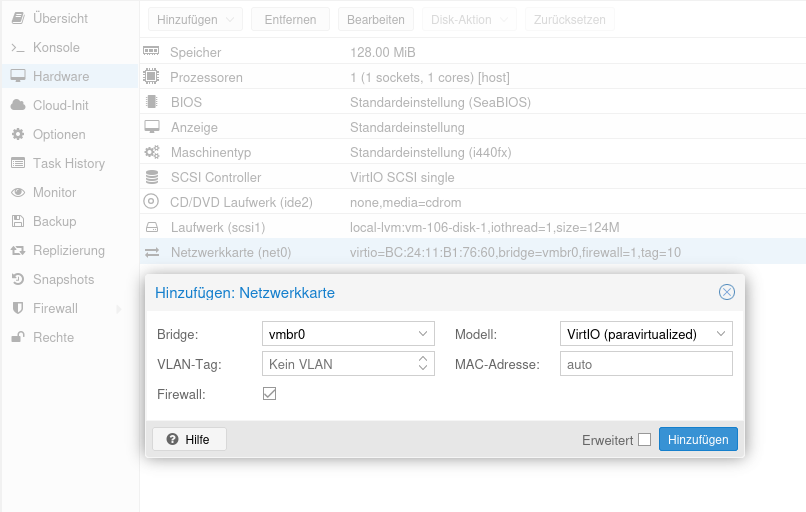Click the Firewall shield icon in sidebar
This screenshot has width=806, height=512.
[17, 308]
